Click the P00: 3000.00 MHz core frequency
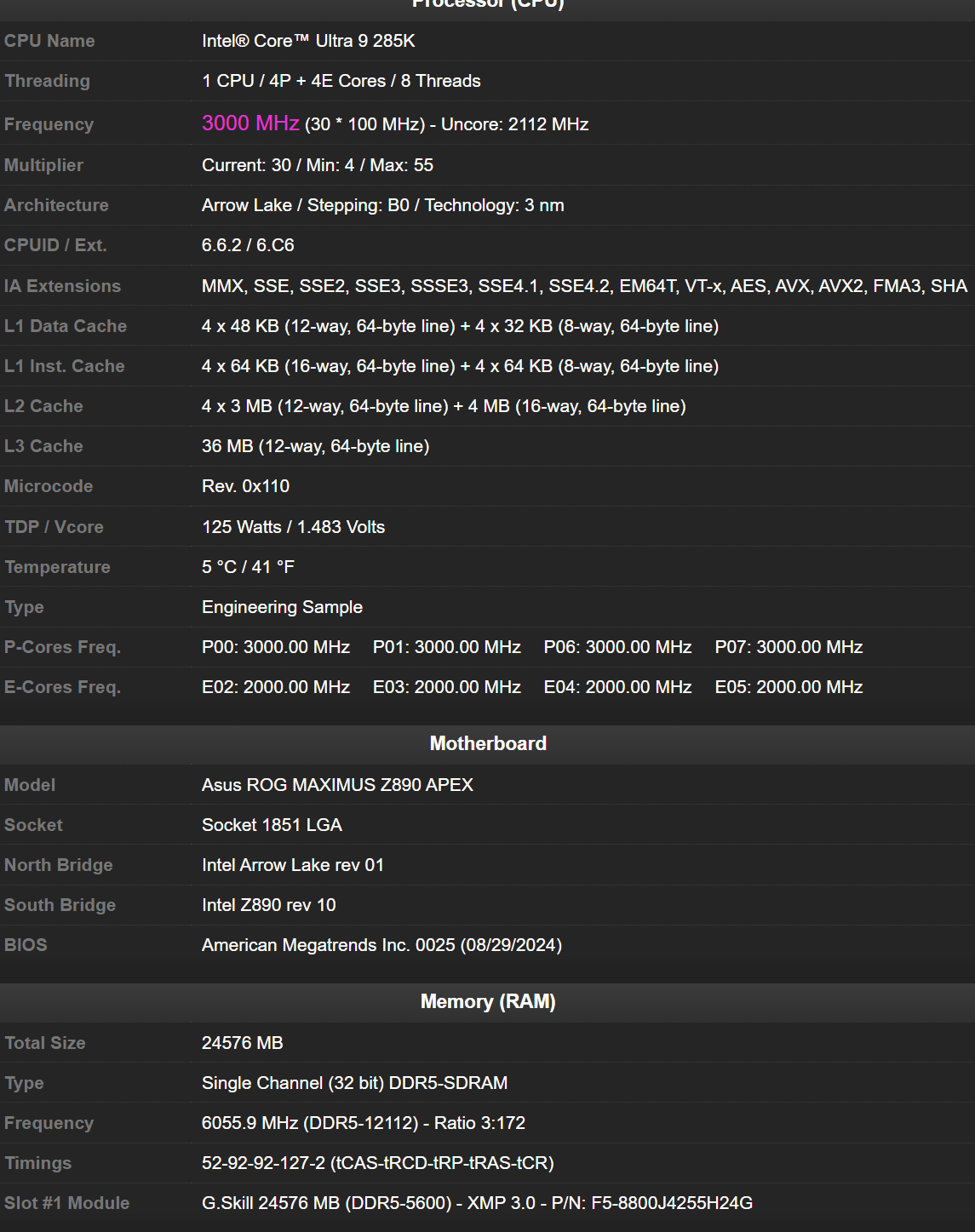Screen dimensions: 975x1232 point(276,647)
